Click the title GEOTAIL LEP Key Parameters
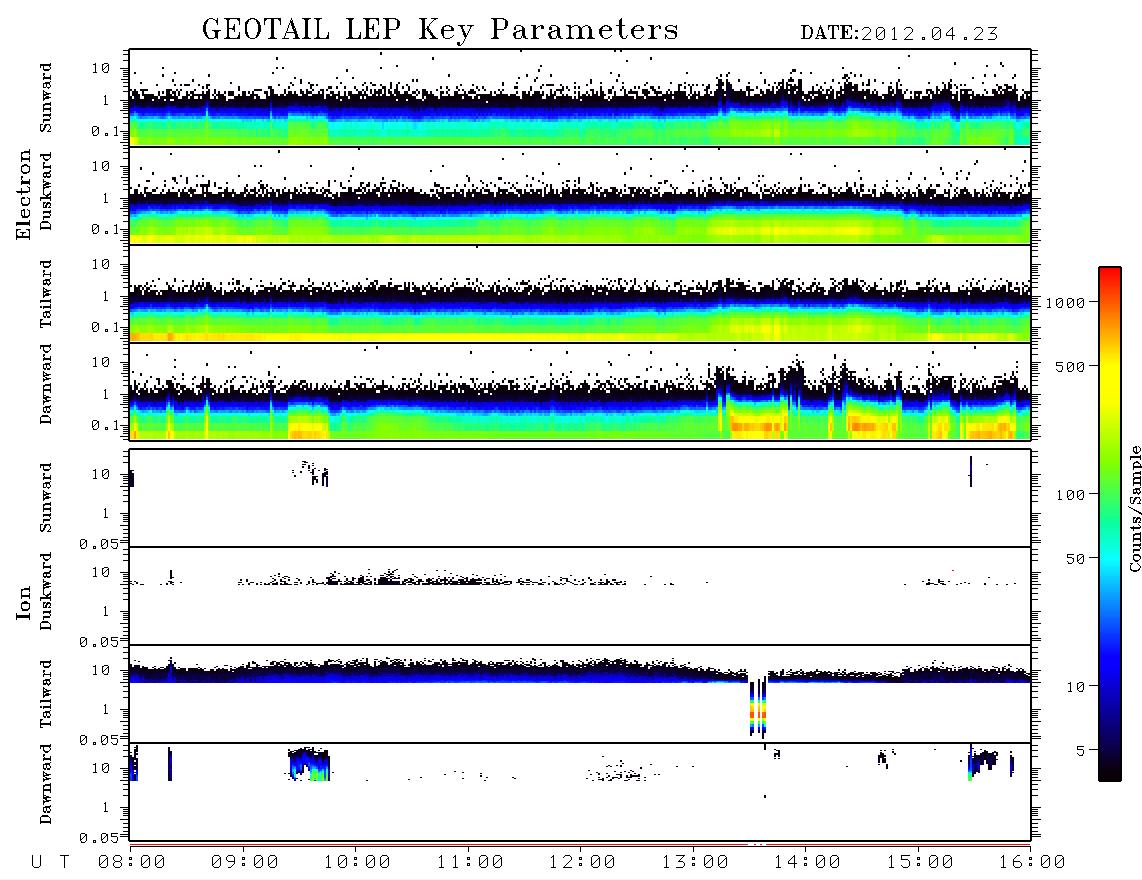The height and width of the screenshot is (880, 1142). coord(440,30)
